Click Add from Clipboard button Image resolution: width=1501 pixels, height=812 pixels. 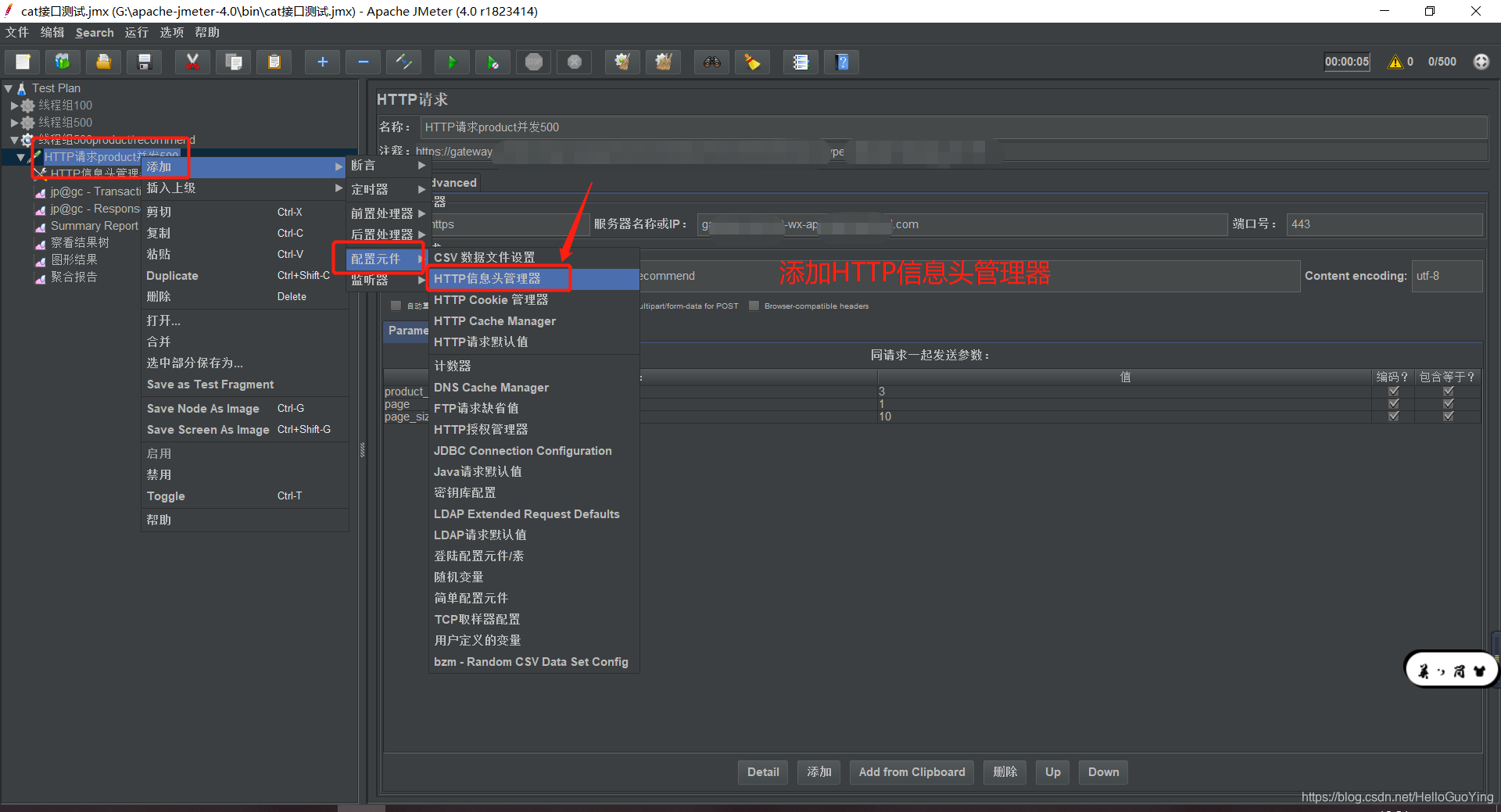coord(912,772)
